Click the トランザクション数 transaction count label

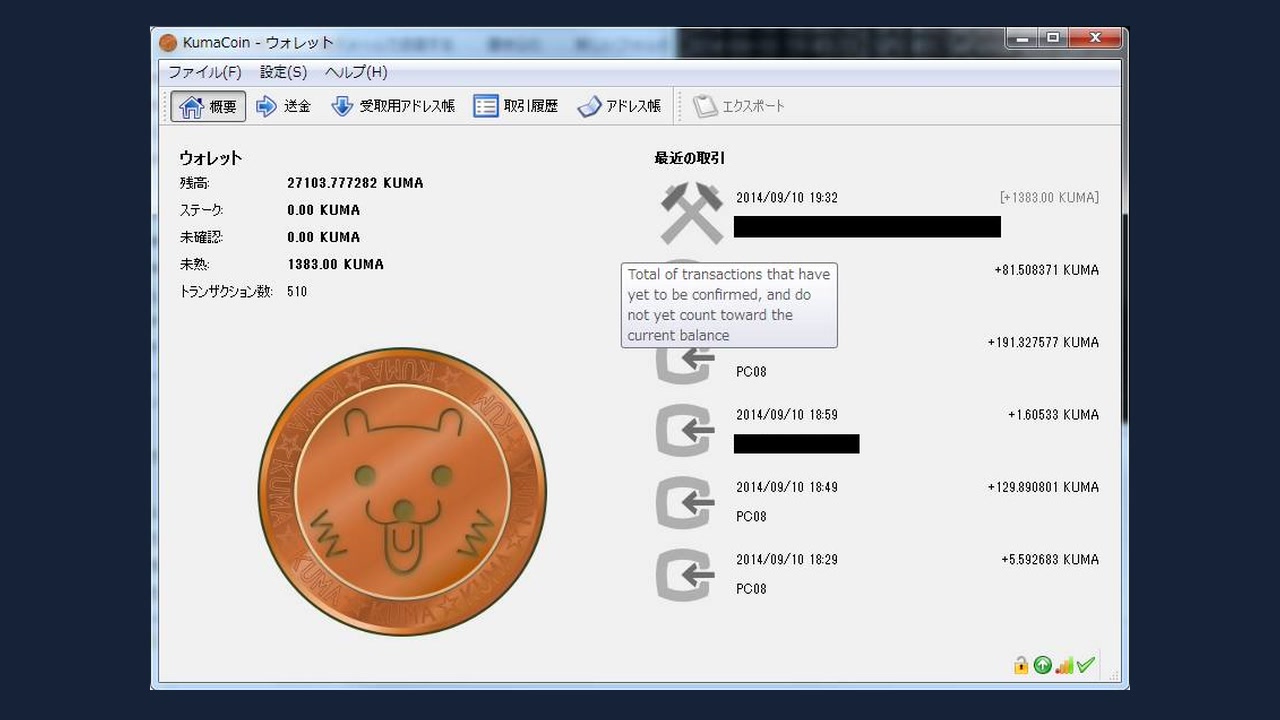click(x=226, y=292)
